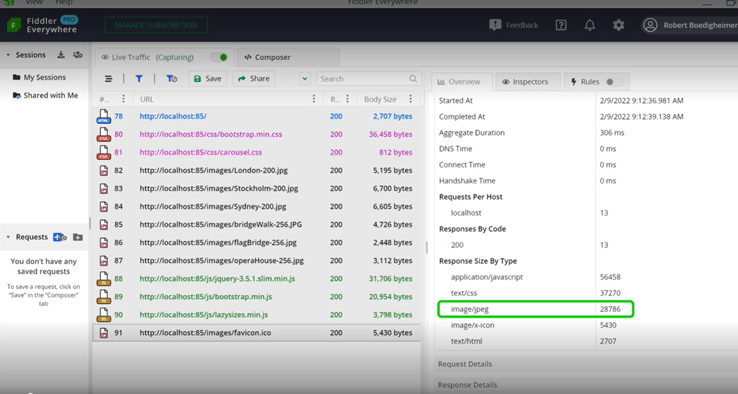Screen dimensions: 738x394
Task: Click the clear filters funnel icon
Action: point(171,79)
